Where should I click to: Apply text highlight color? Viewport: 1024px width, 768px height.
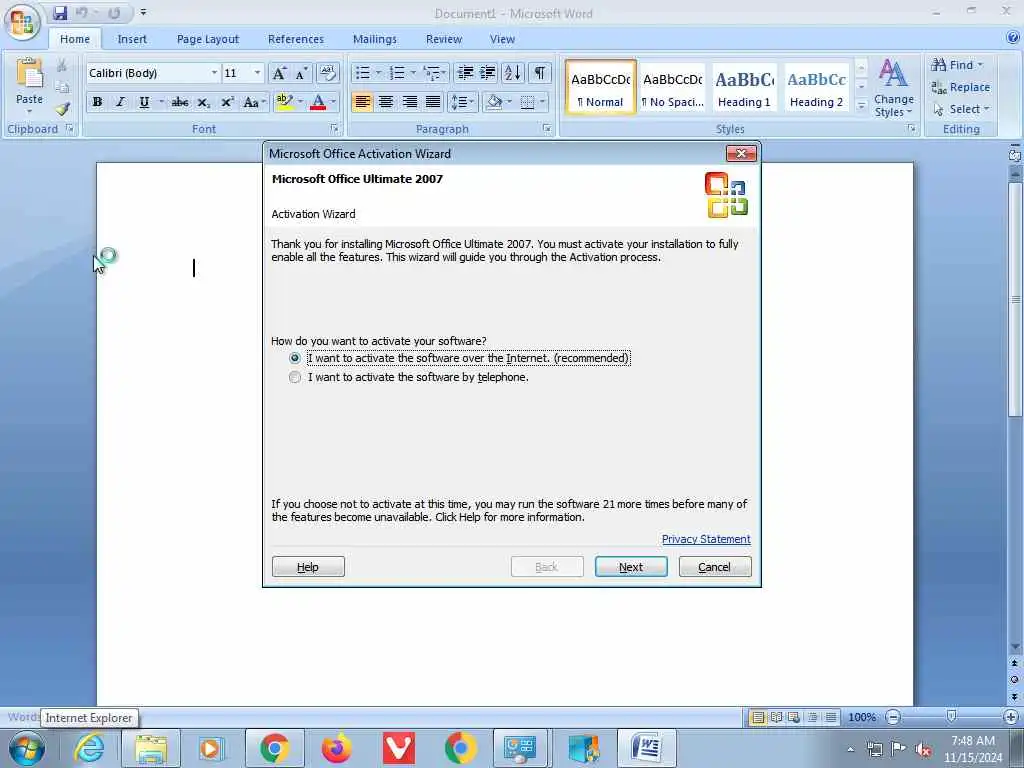click(284, 102)
